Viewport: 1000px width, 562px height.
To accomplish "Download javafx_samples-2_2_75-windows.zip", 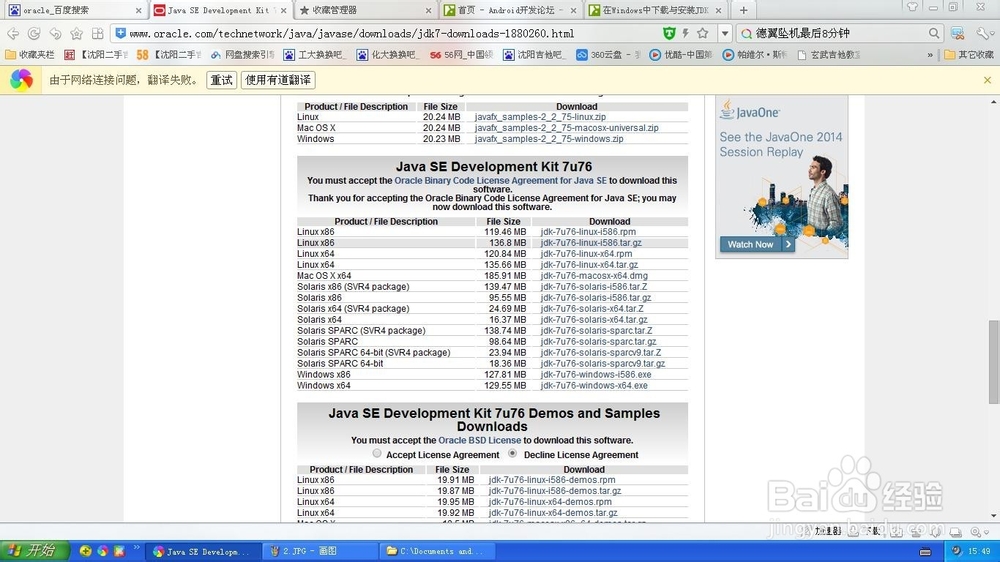I will click(x=549, y=138).
